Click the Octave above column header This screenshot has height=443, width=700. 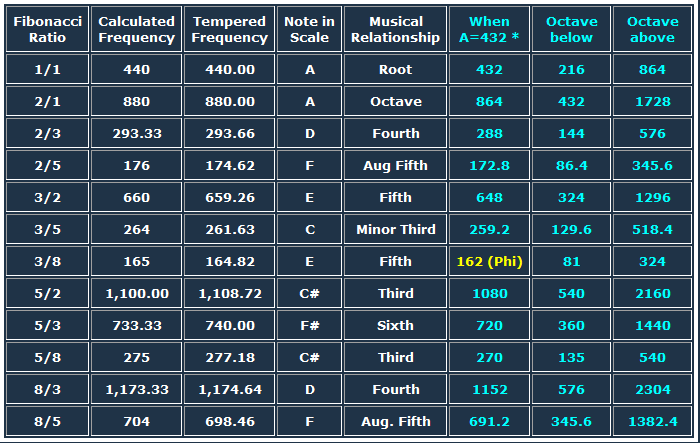point(653,29)
